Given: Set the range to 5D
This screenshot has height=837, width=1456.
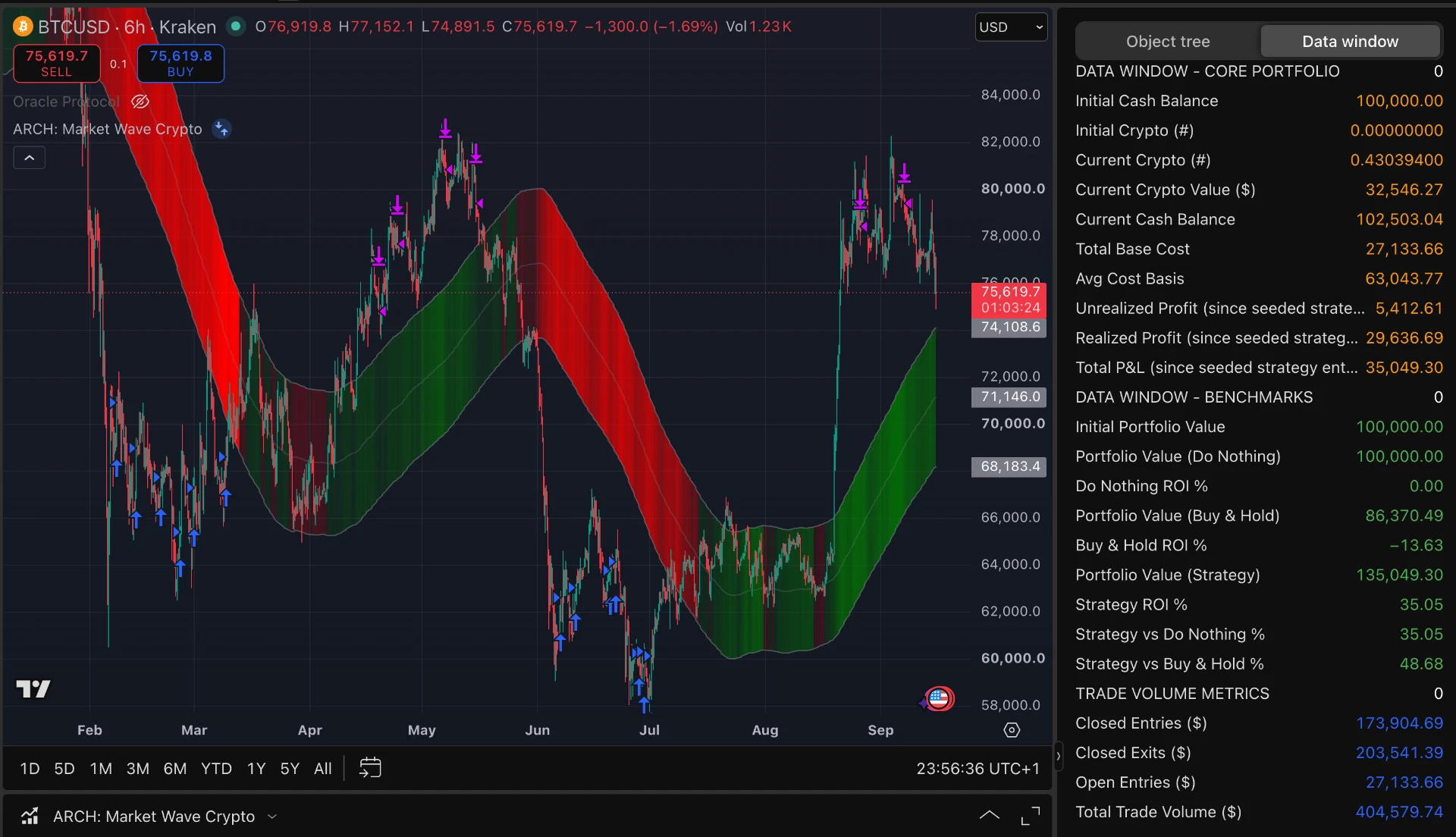Looking at the screenshot, I should coord(64,769).
